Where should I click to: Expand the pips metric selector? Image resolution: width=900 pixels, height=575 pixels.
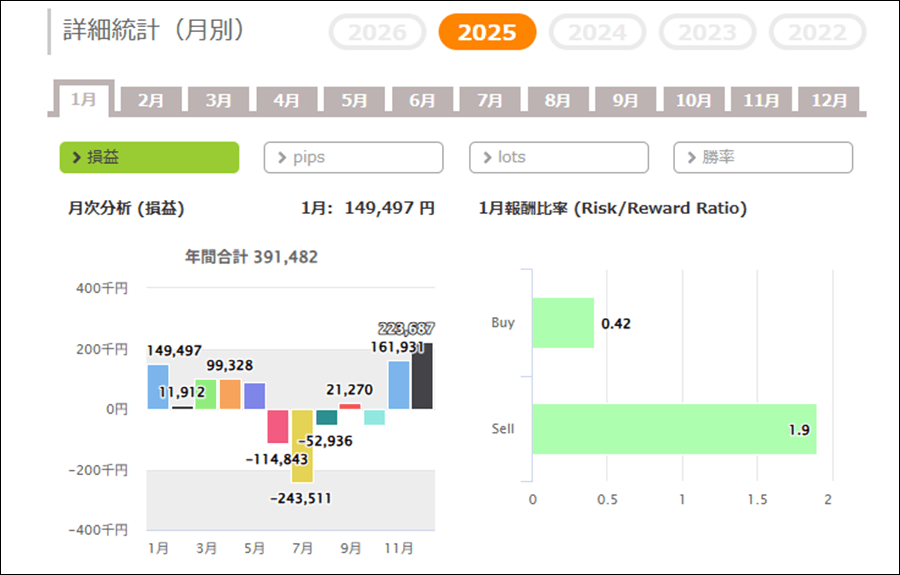[x=353, y=157]
